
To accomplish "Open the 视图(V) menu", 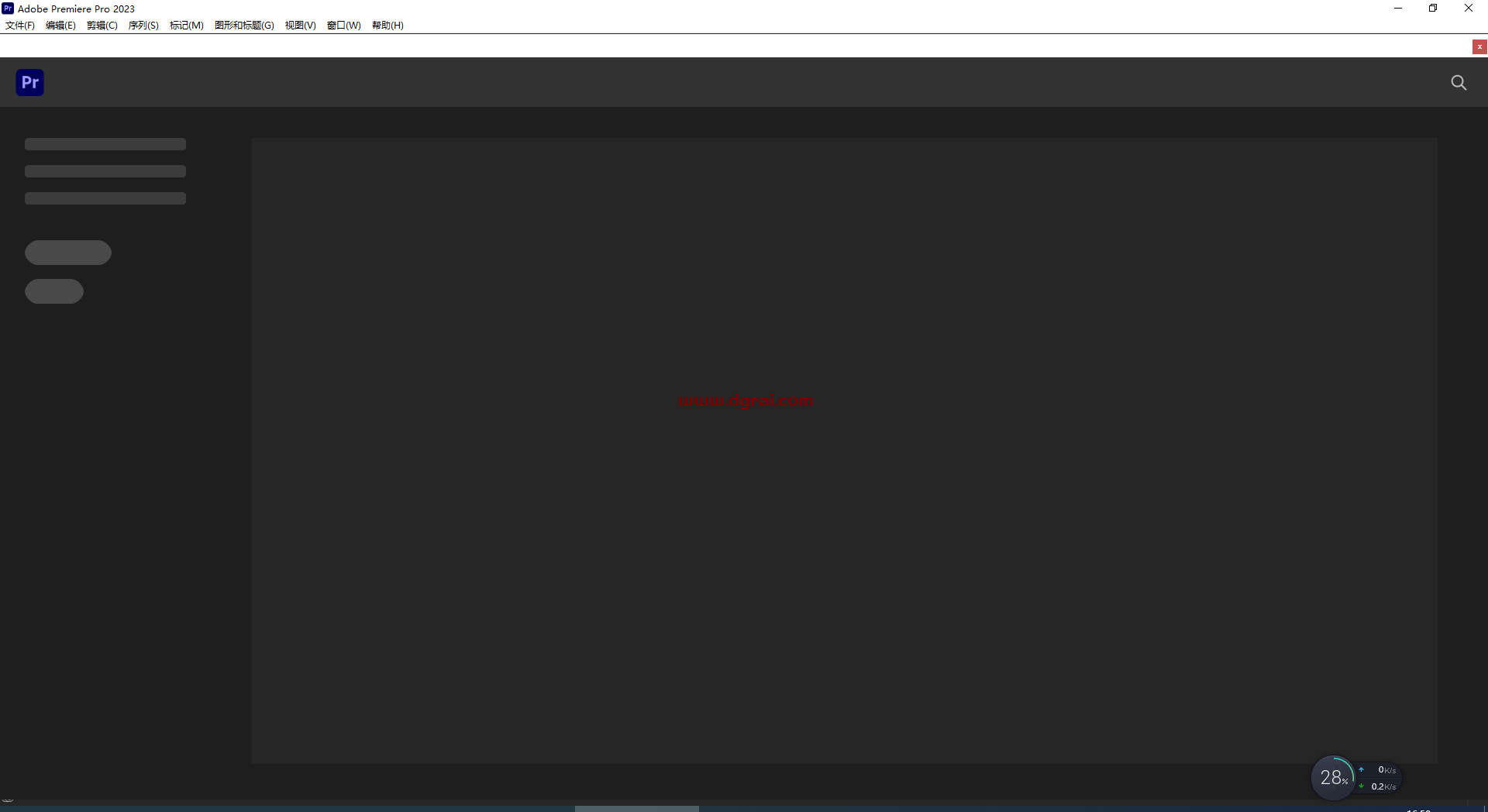I will (x=301, y=25).
